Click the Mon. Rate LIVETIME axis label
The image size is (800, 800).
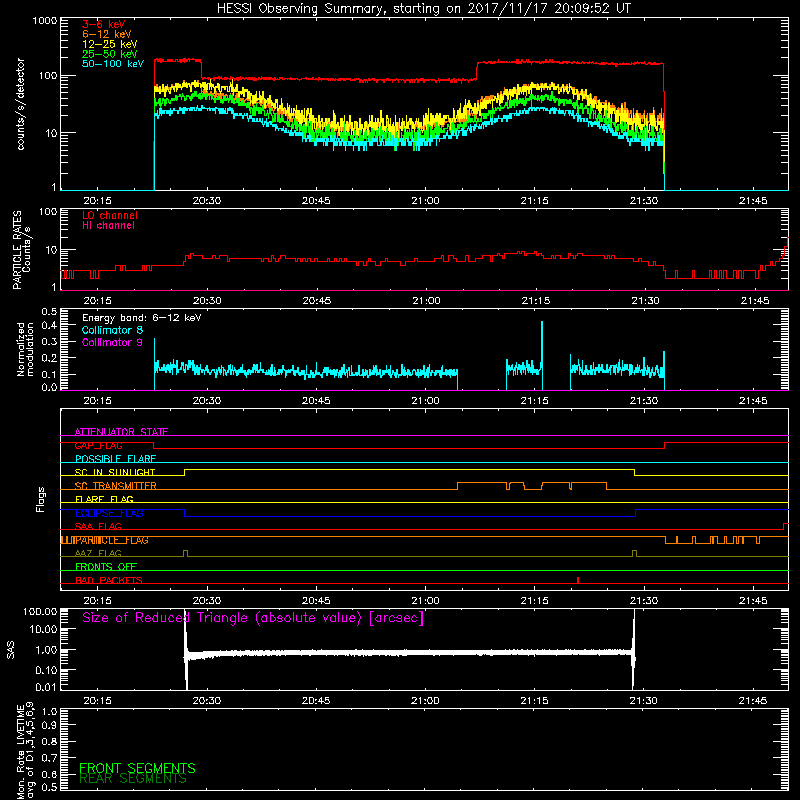pyautogui.click(x=25, y=750)
